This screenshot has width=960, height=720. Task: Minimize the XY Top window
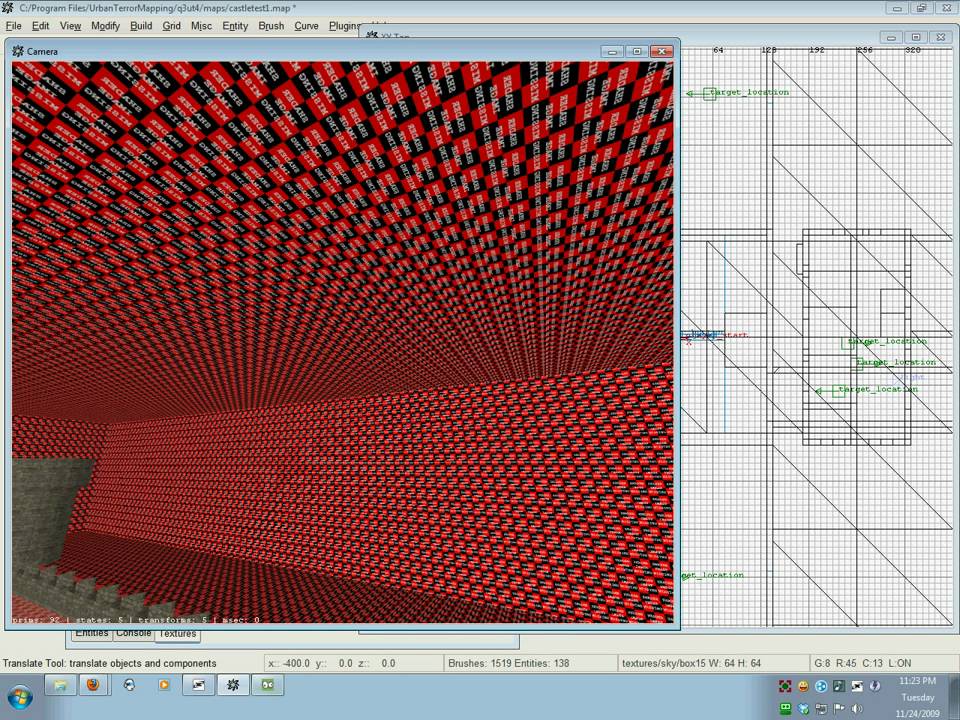(891, 37)
